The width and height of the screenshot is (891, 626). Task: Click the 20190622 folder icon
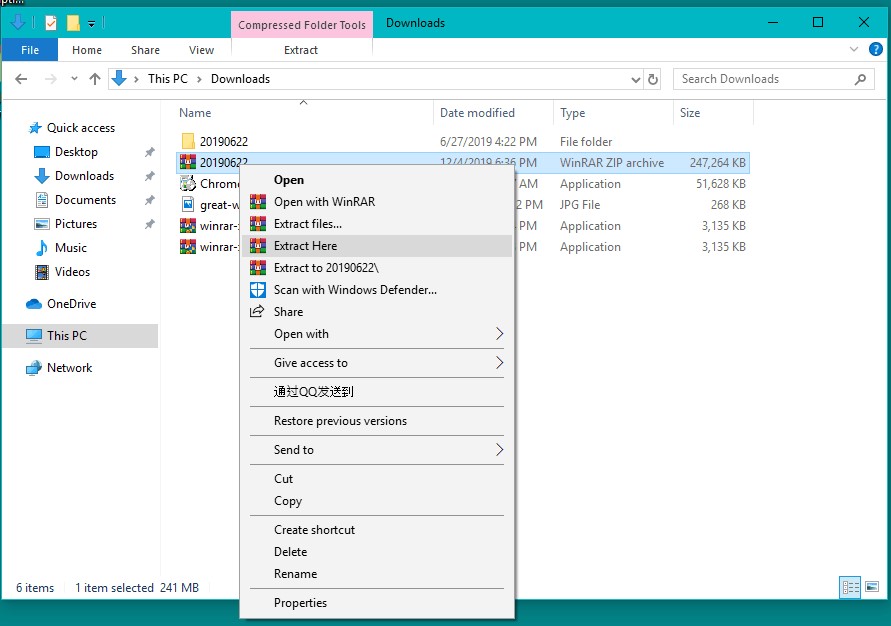click(188, 141)
